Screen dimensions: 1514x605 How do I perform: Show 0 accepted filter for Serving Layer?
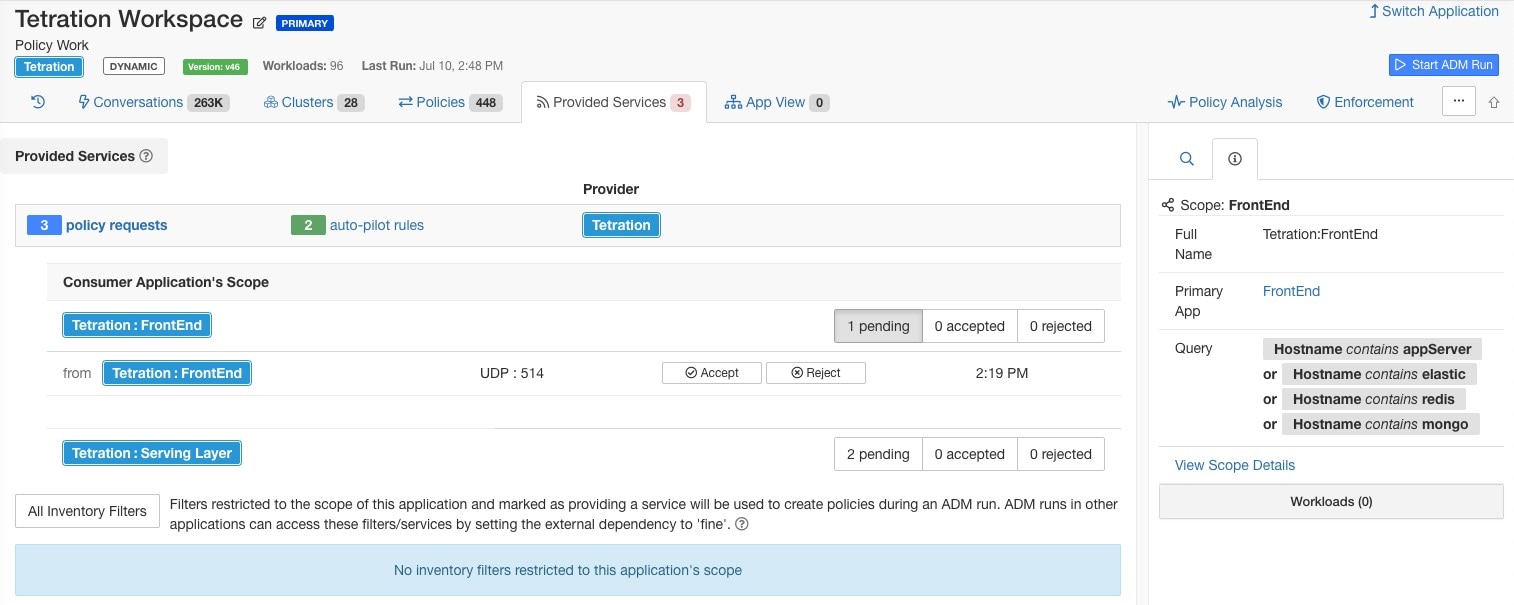click(969, 454)
